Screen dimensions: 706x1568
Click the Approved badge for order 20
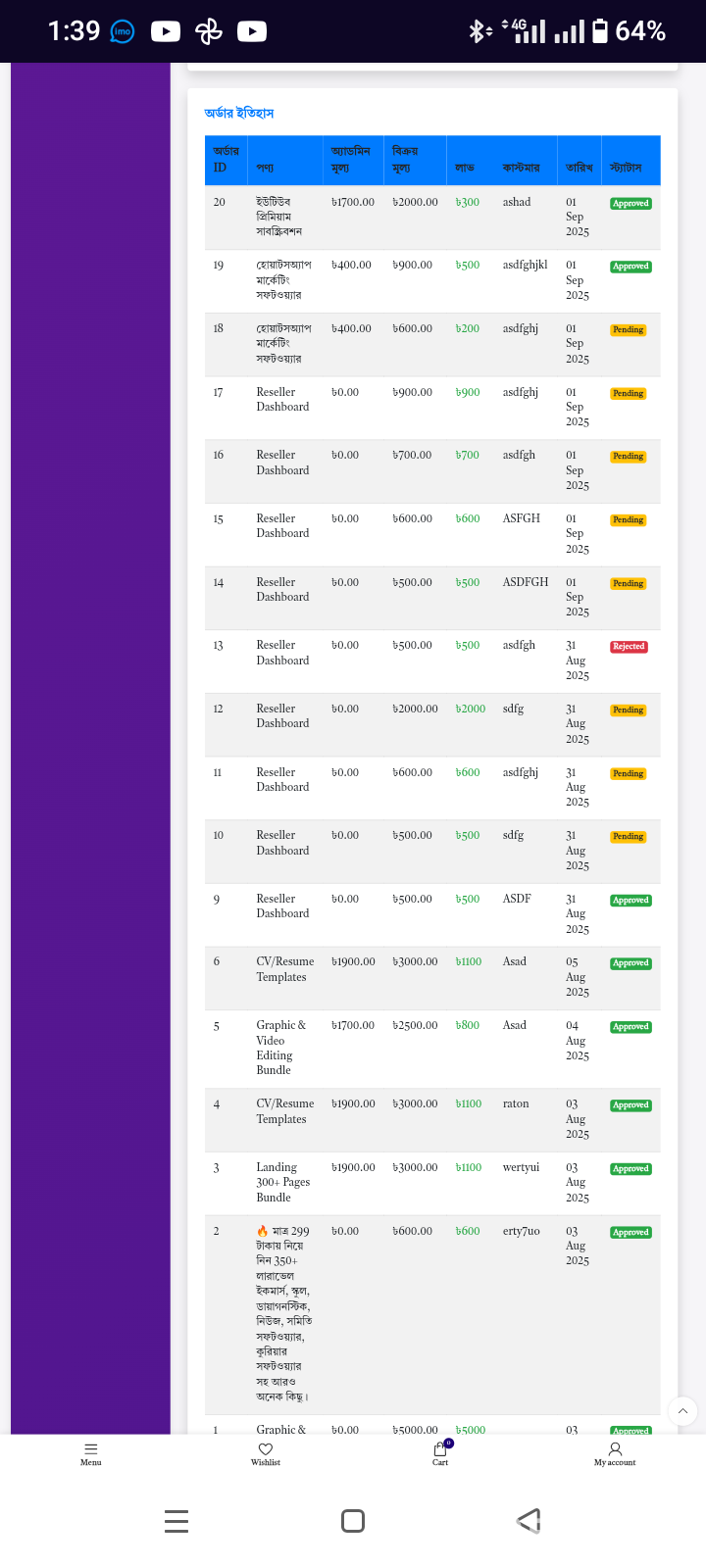[630, 204]
